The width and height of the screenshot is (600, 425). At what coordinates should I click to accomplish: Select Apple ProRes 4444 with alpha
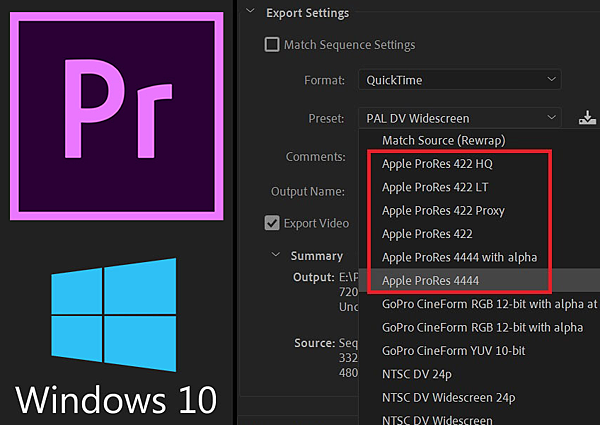459,257
